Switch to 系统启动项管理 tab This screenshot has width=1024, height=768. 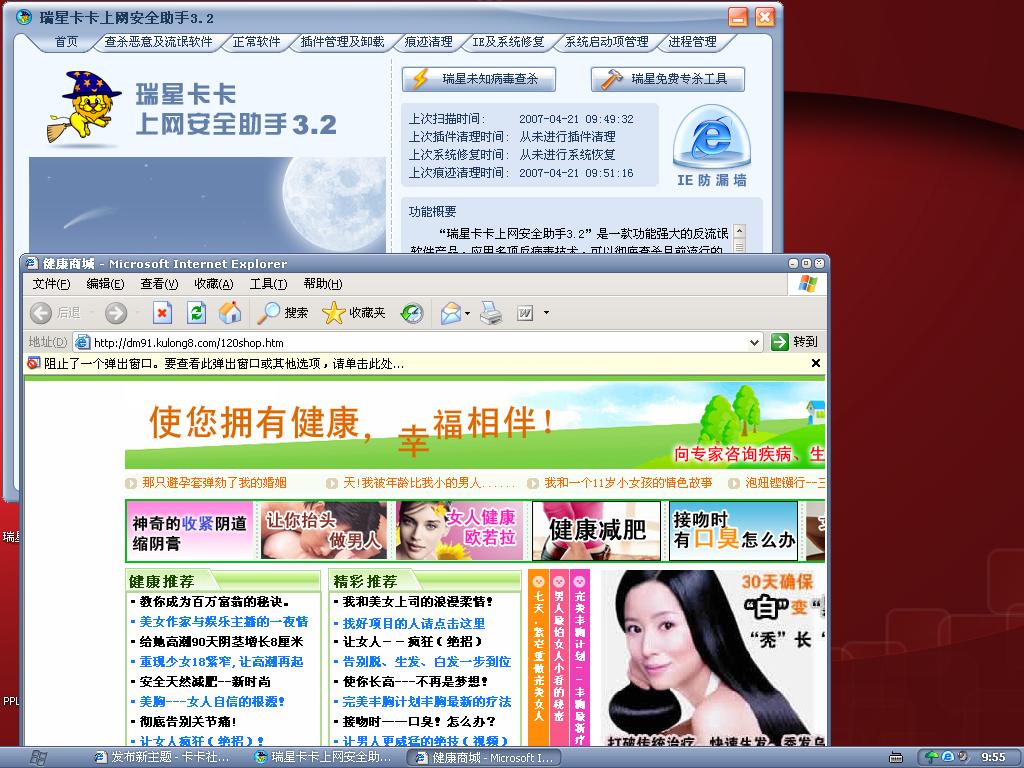[x=607, y=42]
